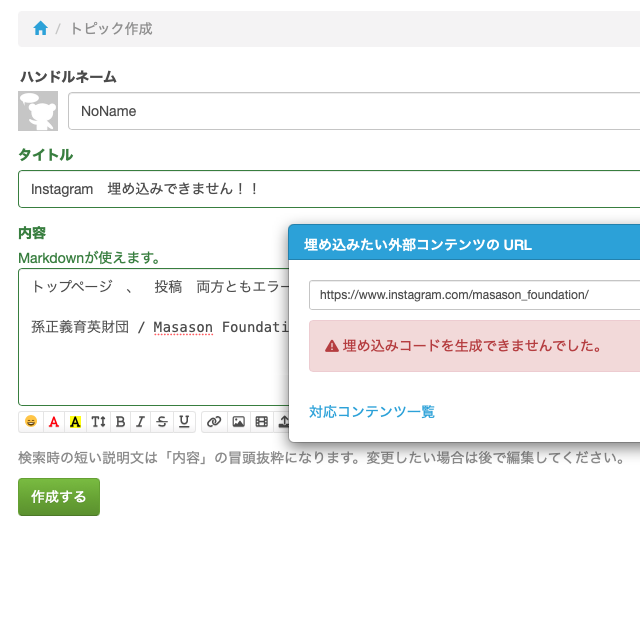Screen dimensions: 640x640
Task: Click the title input field
Action: coord(329,189)
